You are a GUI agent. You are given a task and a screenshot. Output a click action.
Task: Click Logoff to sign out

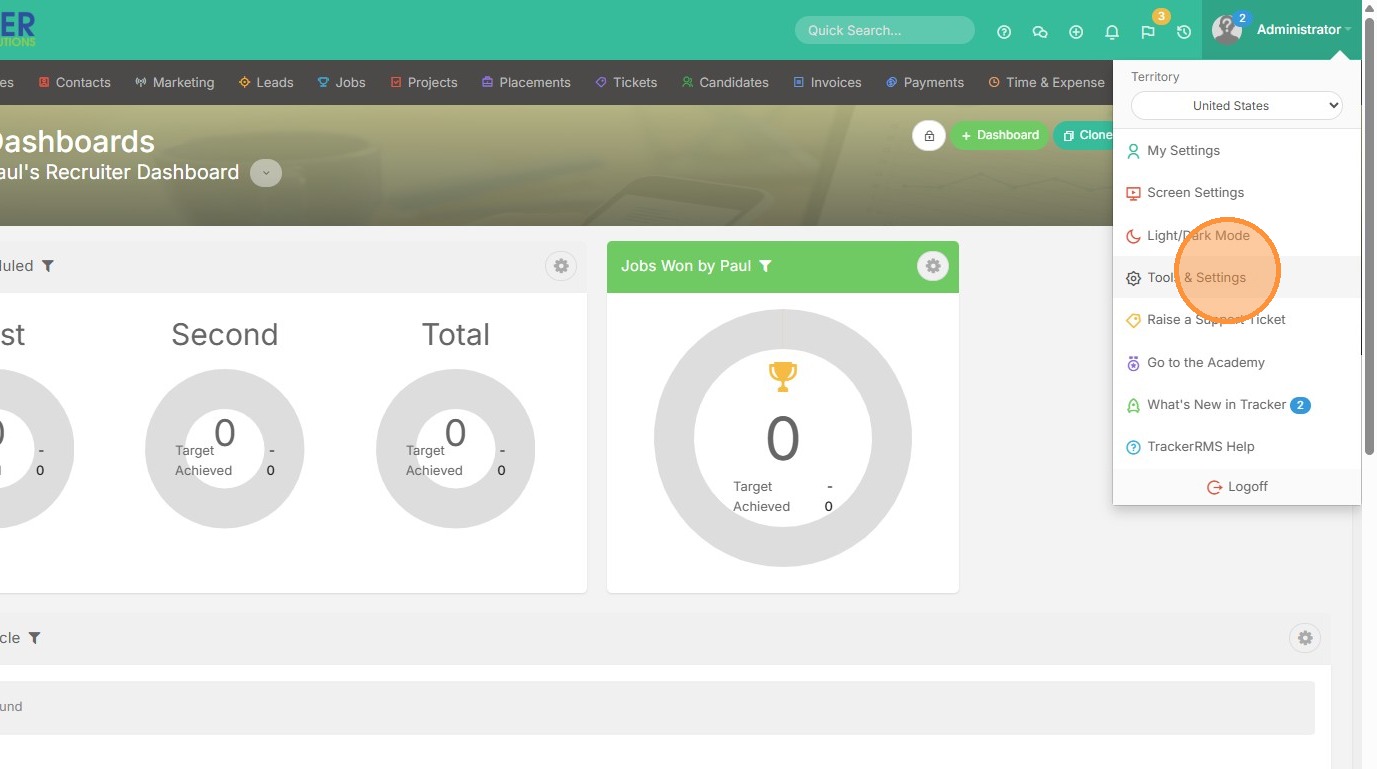1237,487
